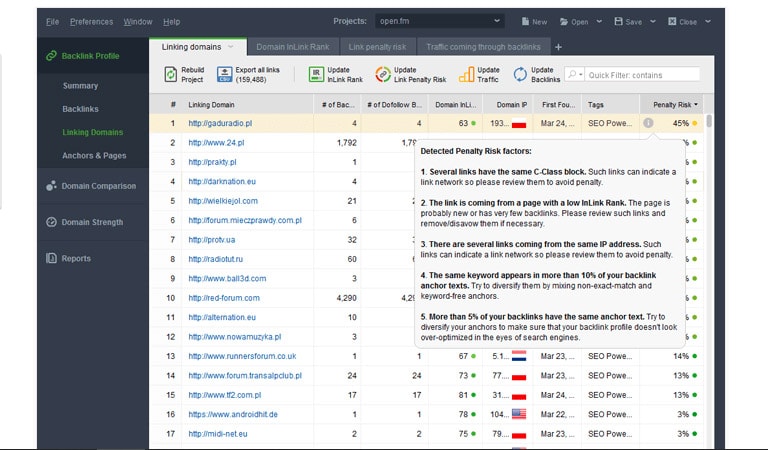Click info icon on gaduradio.pl penalty risk
Screen dimensions: 768x450
point(648,123)
